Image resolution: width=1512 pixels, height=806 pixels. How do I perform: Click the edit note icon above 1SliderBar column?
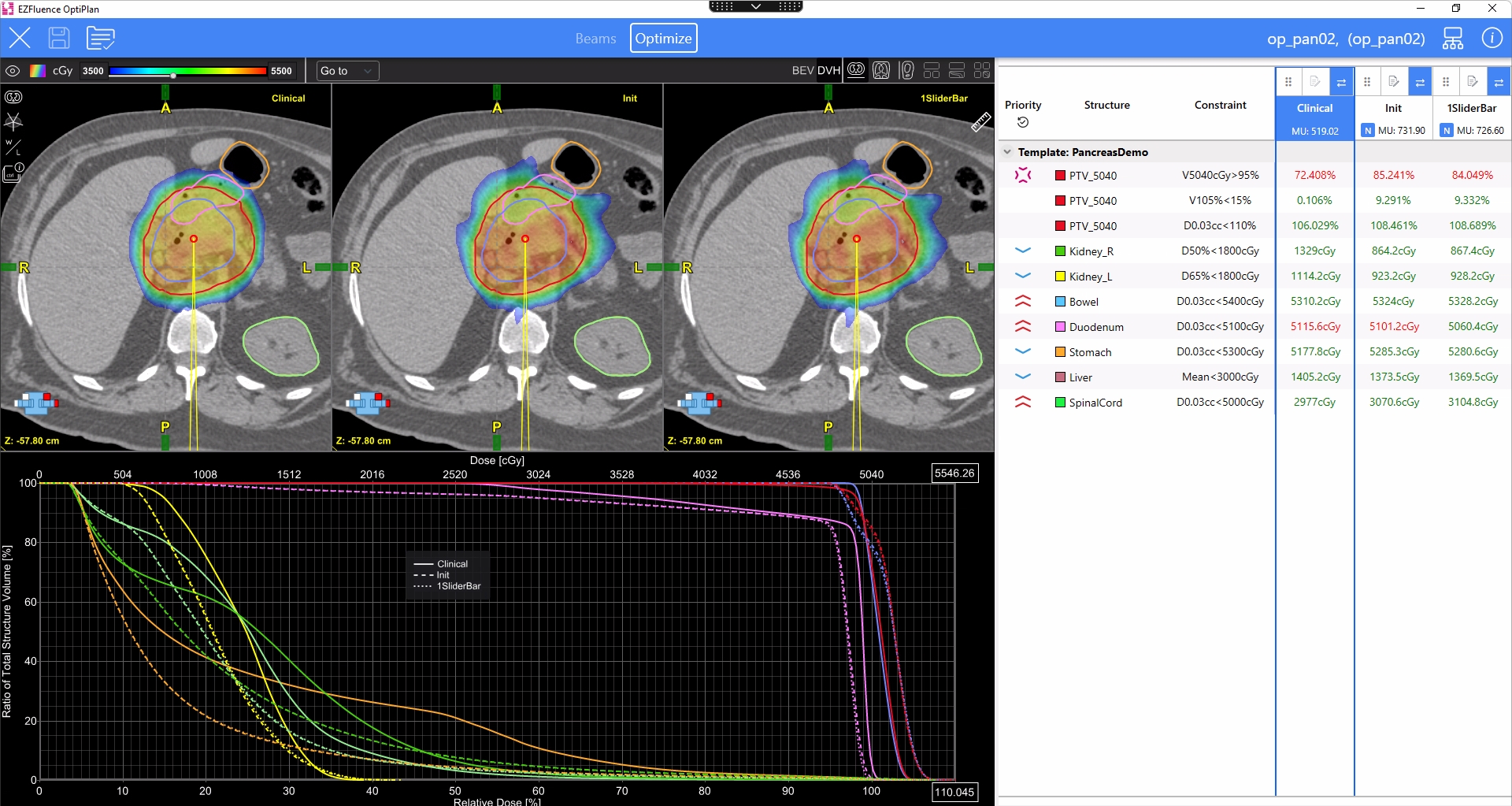pyautogui.click(x=1472, y=82)
